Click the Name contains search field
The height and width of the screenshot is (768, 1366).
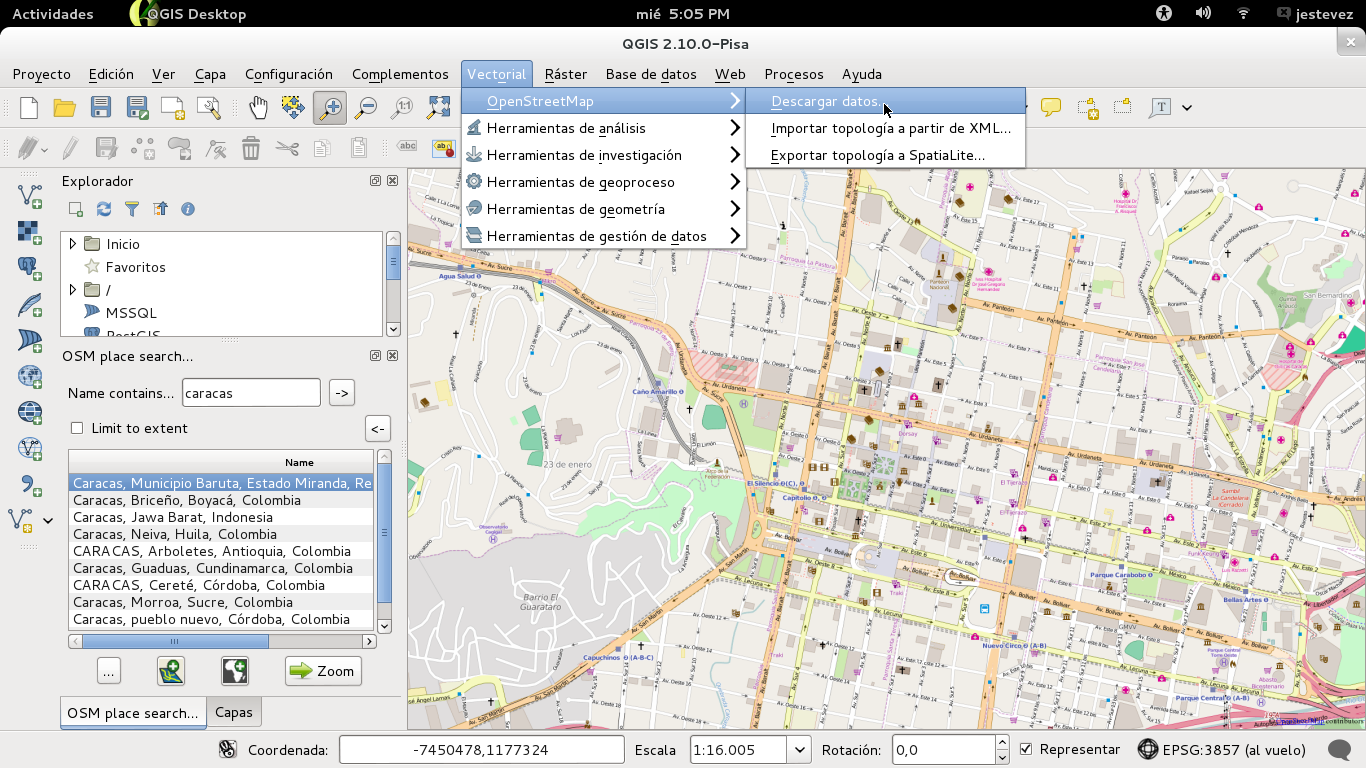point(251,393)
